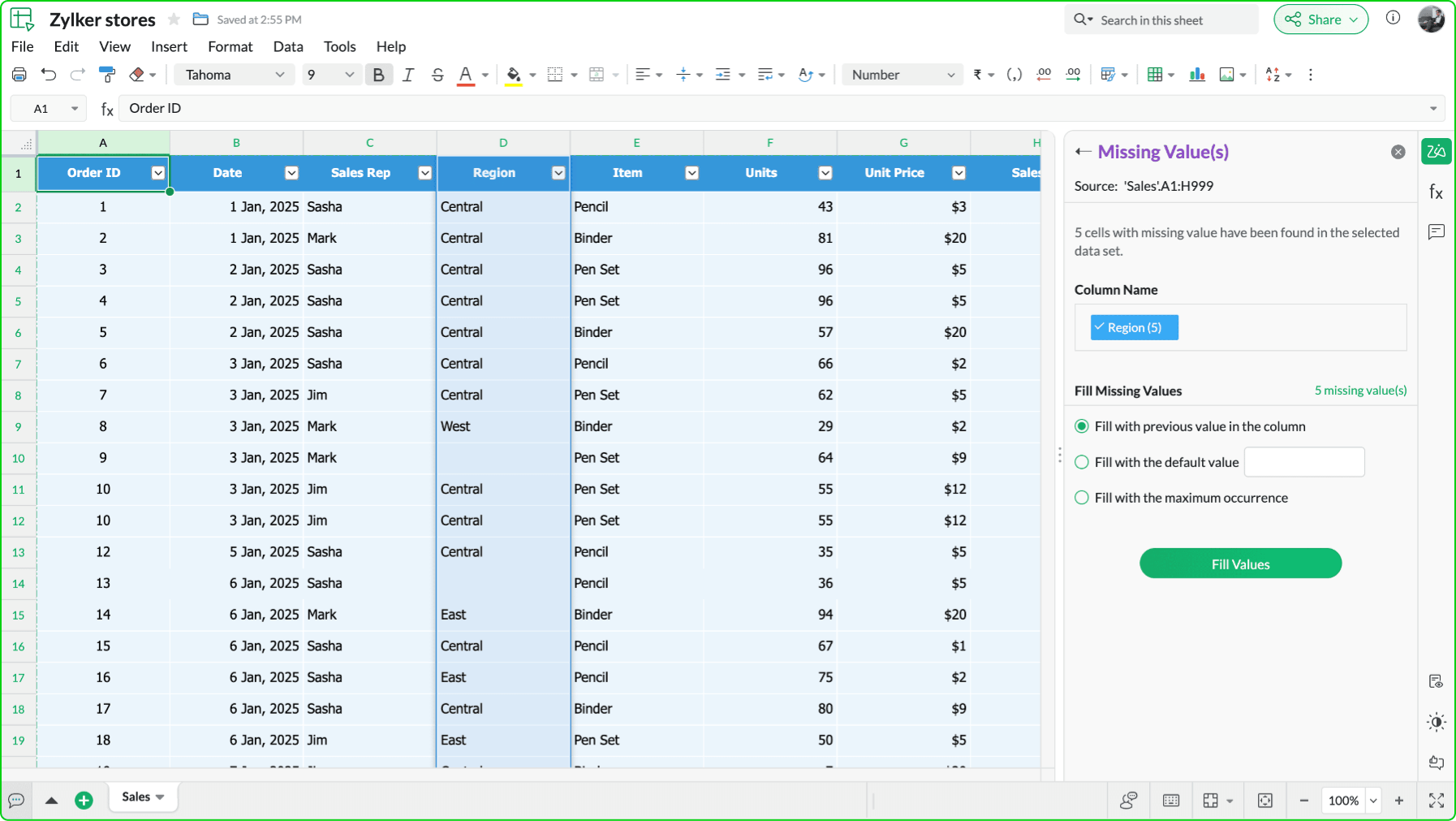Open the Data menu
Image resolution: width=1456 pixels, height=821 pixels.
click(288, 46)
